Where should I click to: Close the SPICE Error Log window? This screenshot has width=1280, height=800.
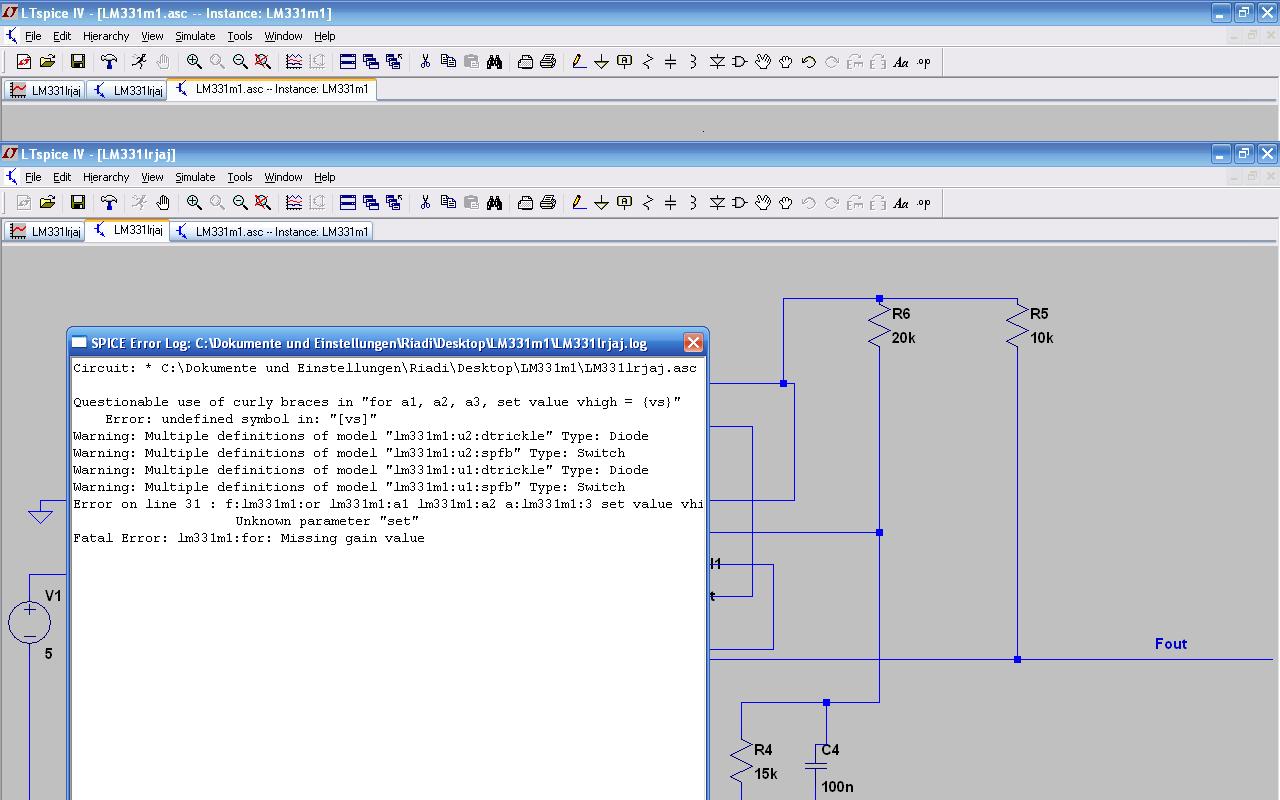click(693, 343)
